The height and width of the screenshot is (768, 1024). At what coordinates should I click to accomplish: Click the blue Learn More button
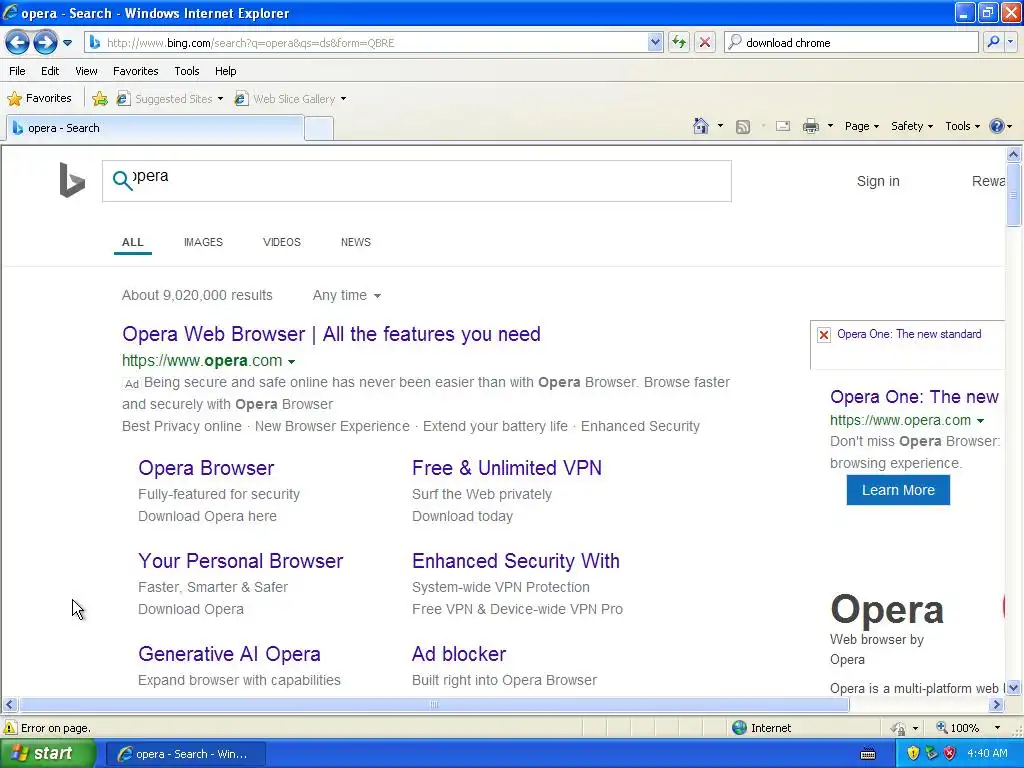point(898,490)
